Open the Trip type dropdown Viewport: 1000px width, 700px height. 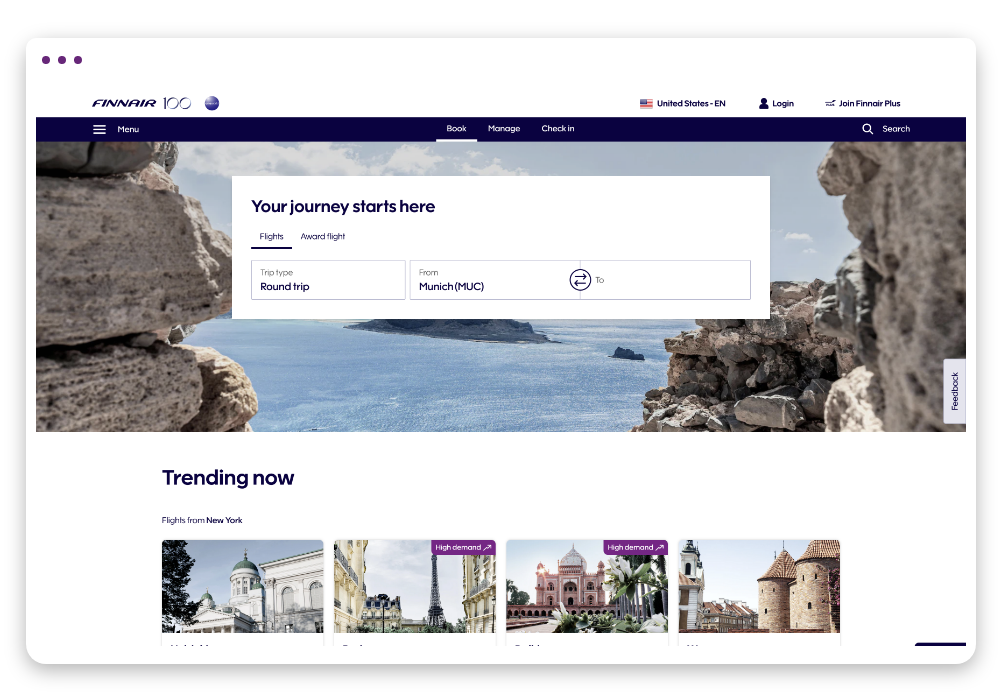[x=328, y=280]
